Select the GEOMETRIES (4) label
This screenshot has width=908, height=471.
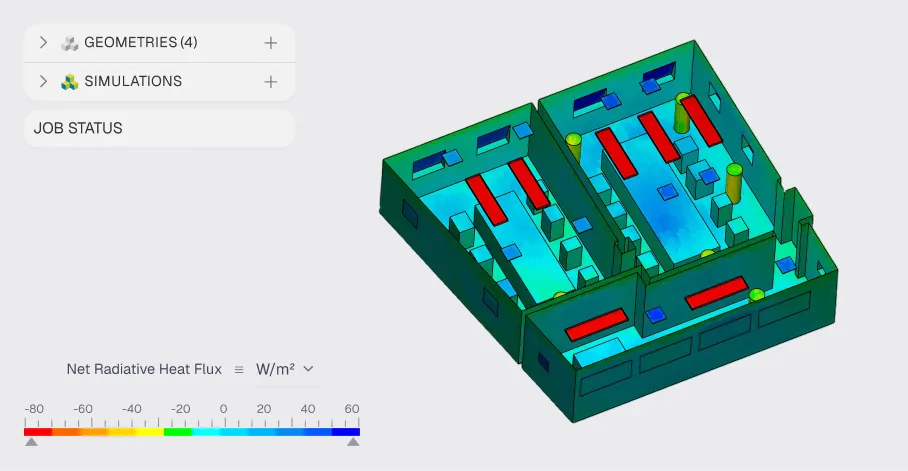click(x=141, y=42)
